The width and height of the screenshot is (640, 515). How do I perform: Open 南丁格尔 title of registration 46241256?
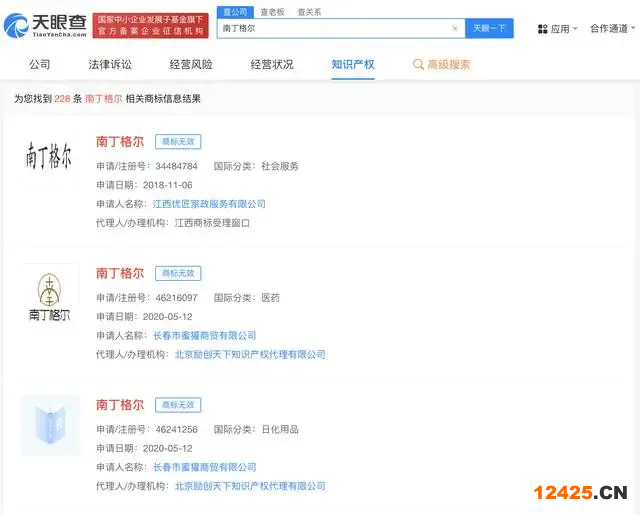[x=120, y=405]
